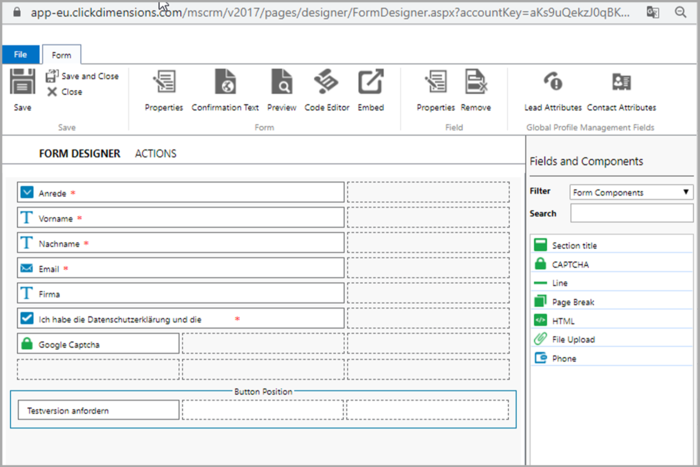Screen dimensions: 700x467
Task: Select the Google Captcha field
Action: [x=98, y=344]
